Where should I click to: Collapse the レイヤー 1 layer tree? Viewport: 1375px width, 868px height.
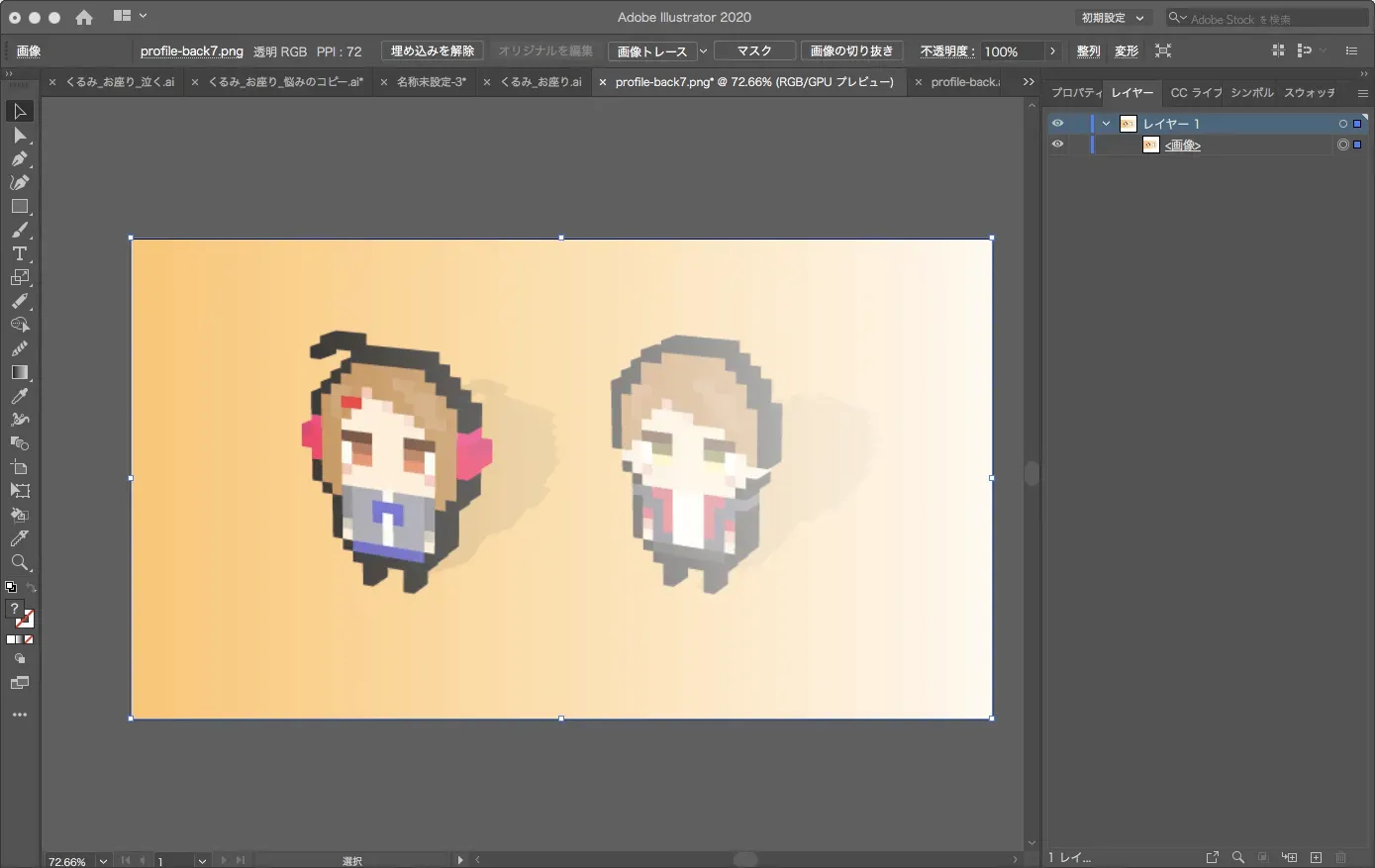coord(1106,124)
